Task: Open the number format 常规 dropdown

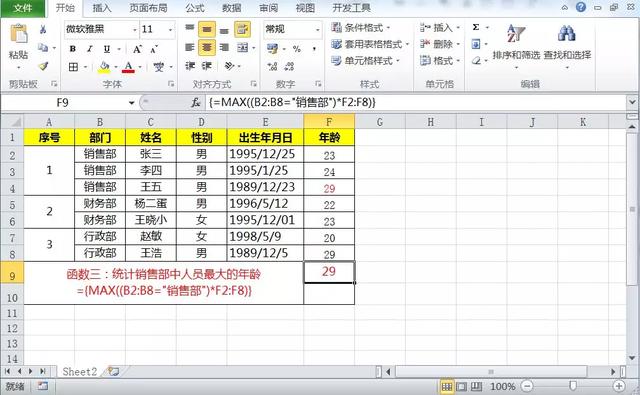Action: (317, 30)
